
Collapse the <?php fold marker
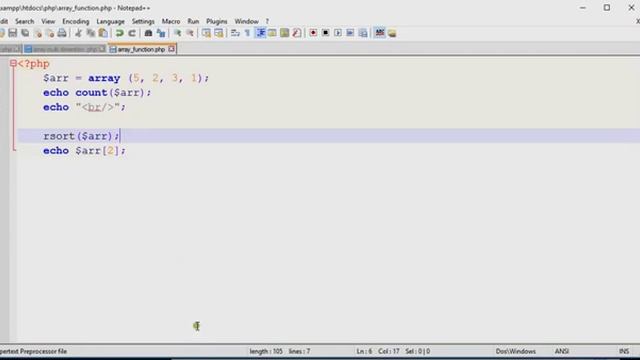click(x=13, y=63)
